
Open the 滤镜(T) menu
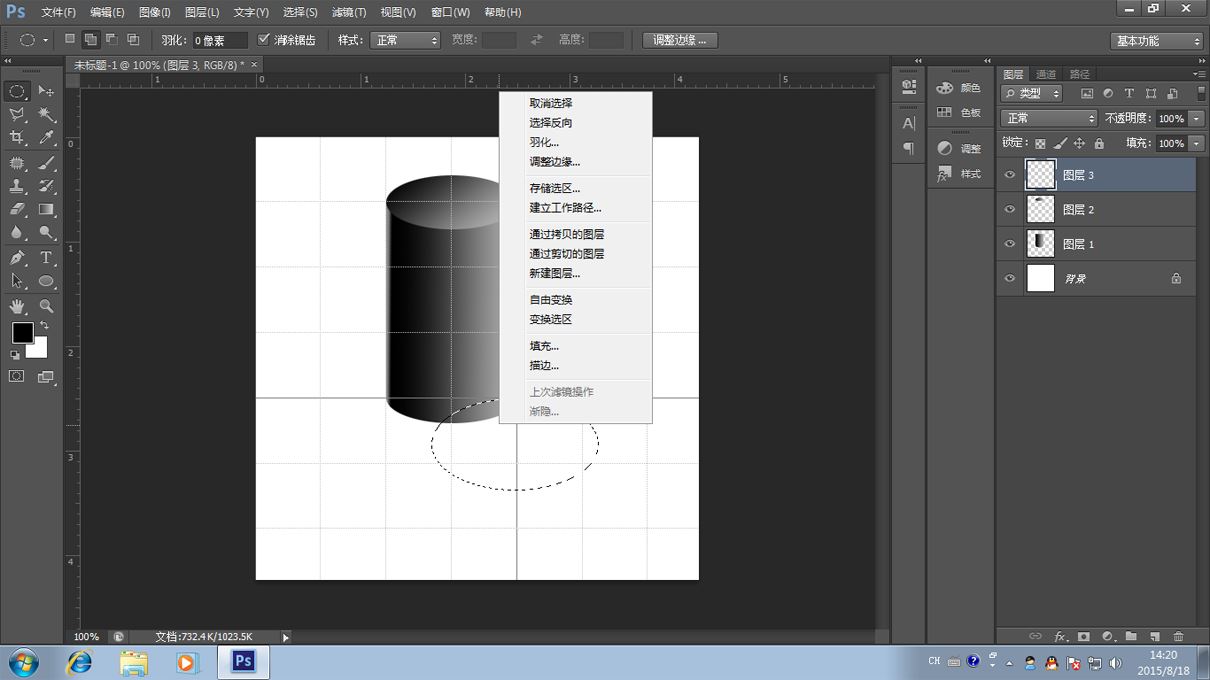click(348, 12)
